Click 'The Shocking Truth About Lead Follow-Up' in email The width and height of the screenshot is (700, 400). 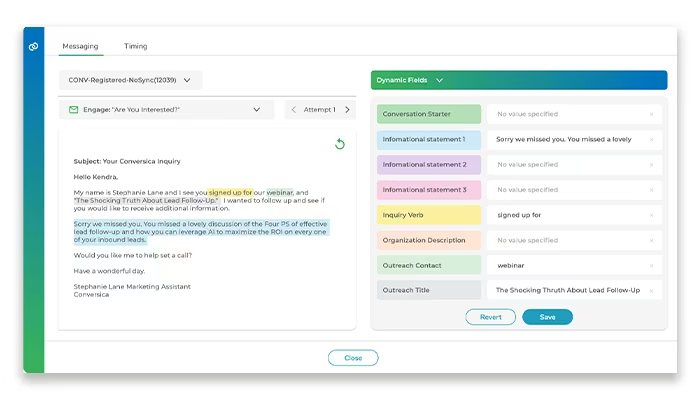(x=146, y=200)
